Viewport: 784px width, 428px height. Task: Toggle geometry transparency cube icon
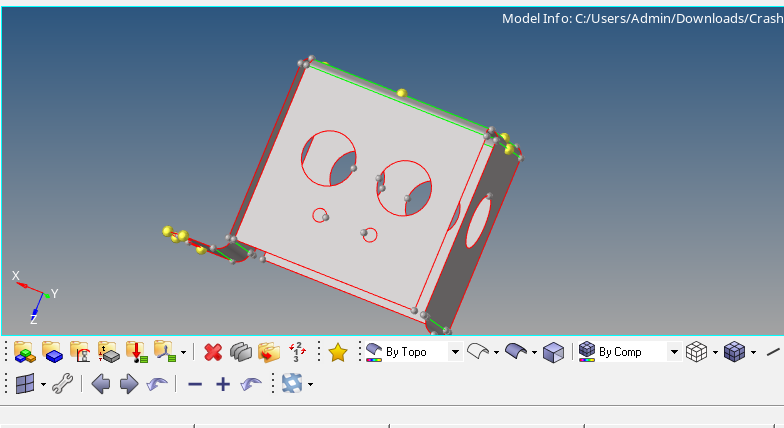554,352
